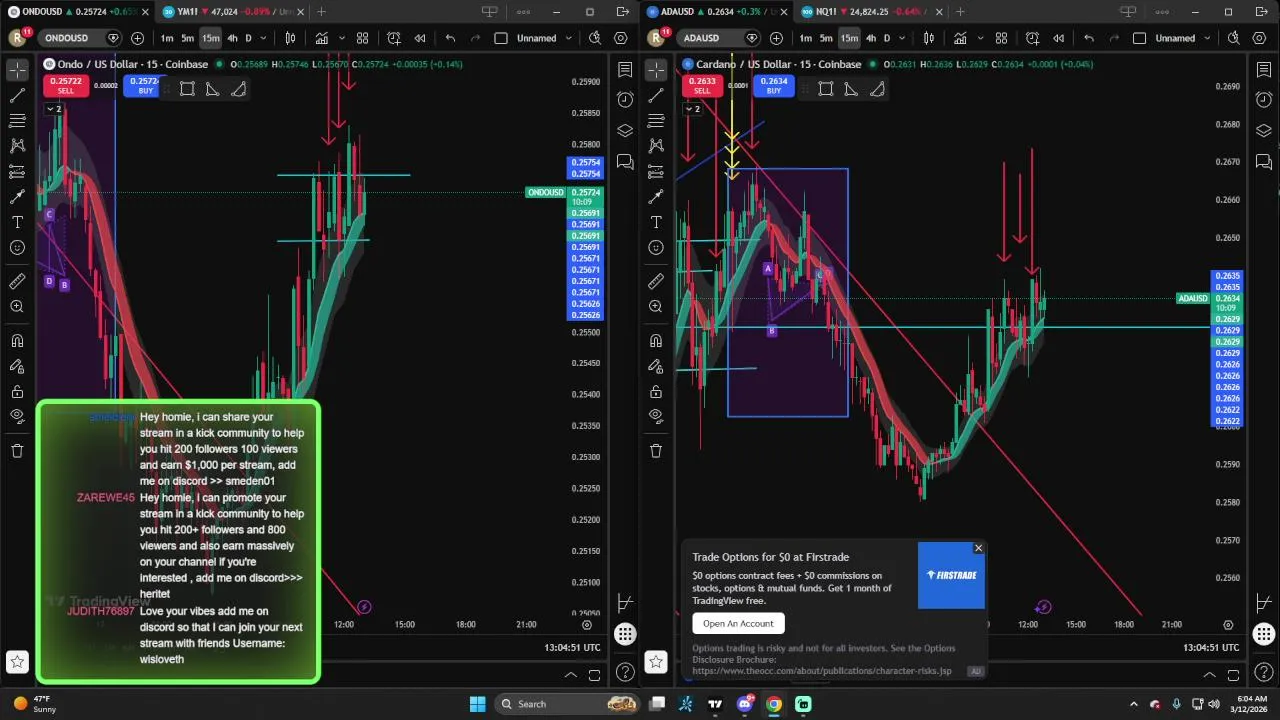This screenshot has width=1280, height=720.
Task: Toggle hide drawings eye in ADAUSD window
Action: [656, 417]
